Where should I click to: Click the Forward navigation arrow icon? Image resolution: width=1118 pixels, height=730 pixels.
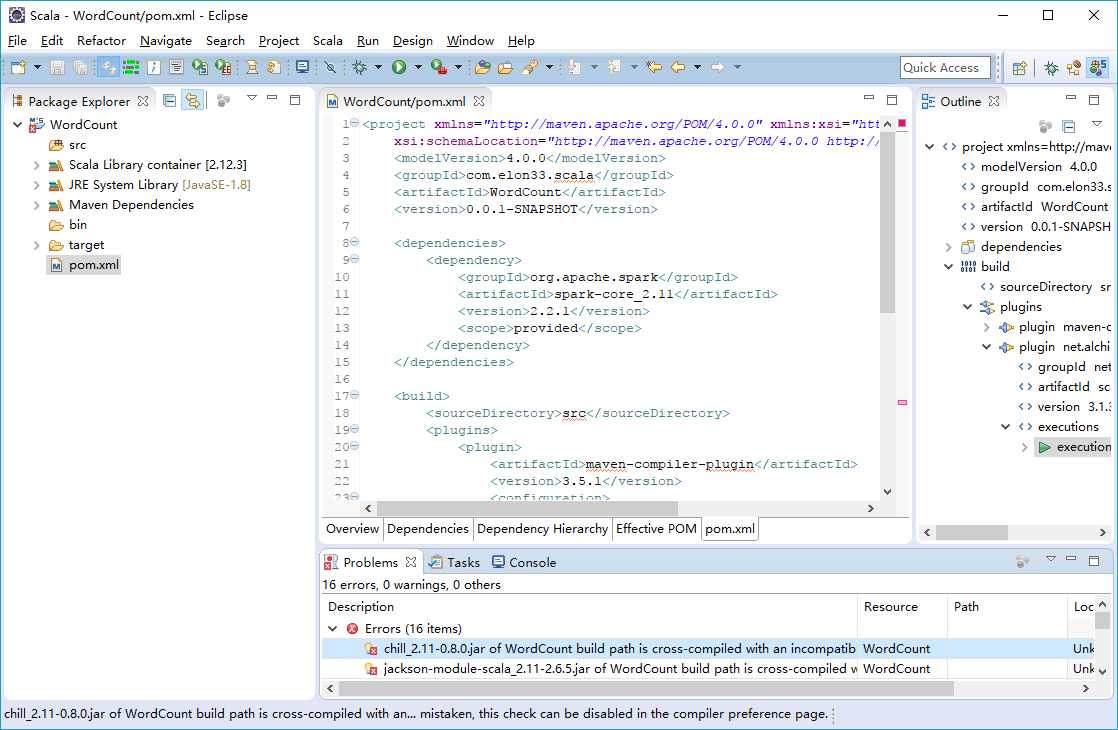tap(717, 67)
